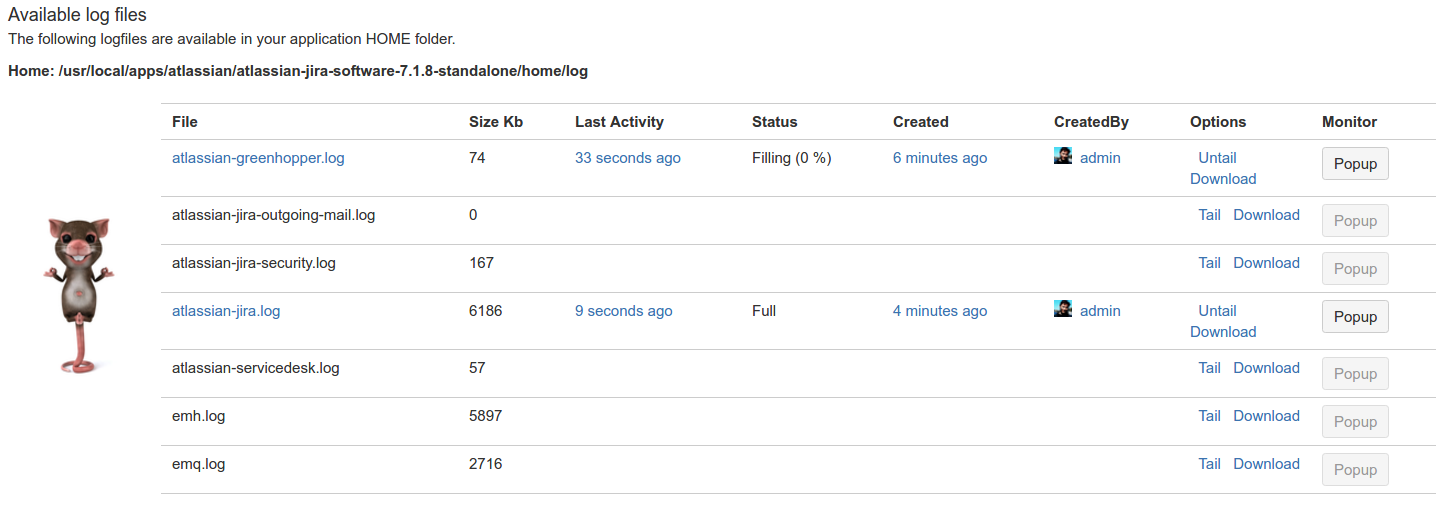
Task: Click size value 74
Action: pyautogui.click(x=477, y=158)
